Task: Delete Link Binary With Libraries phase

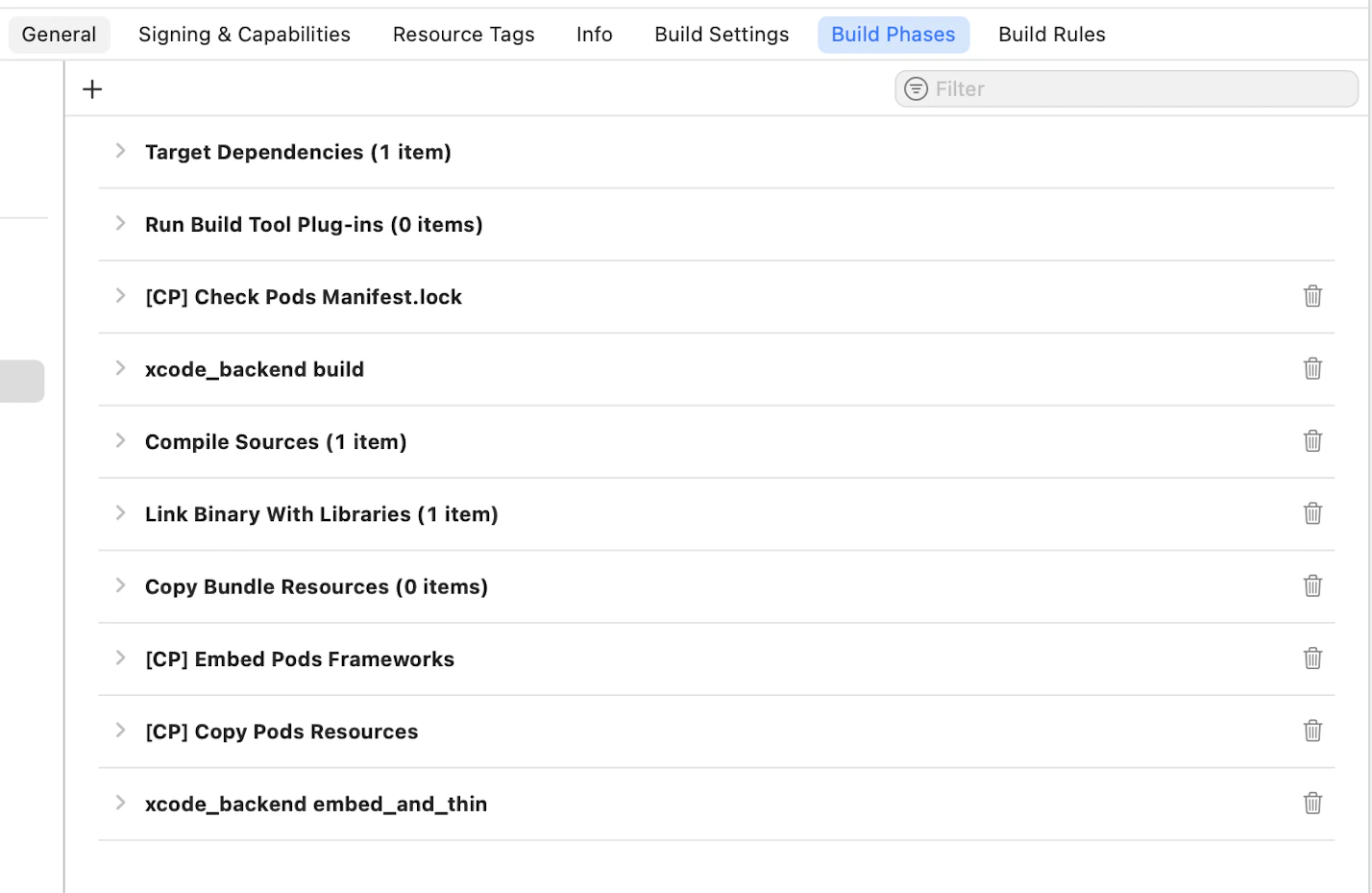Action: (x=1312, y=513)
